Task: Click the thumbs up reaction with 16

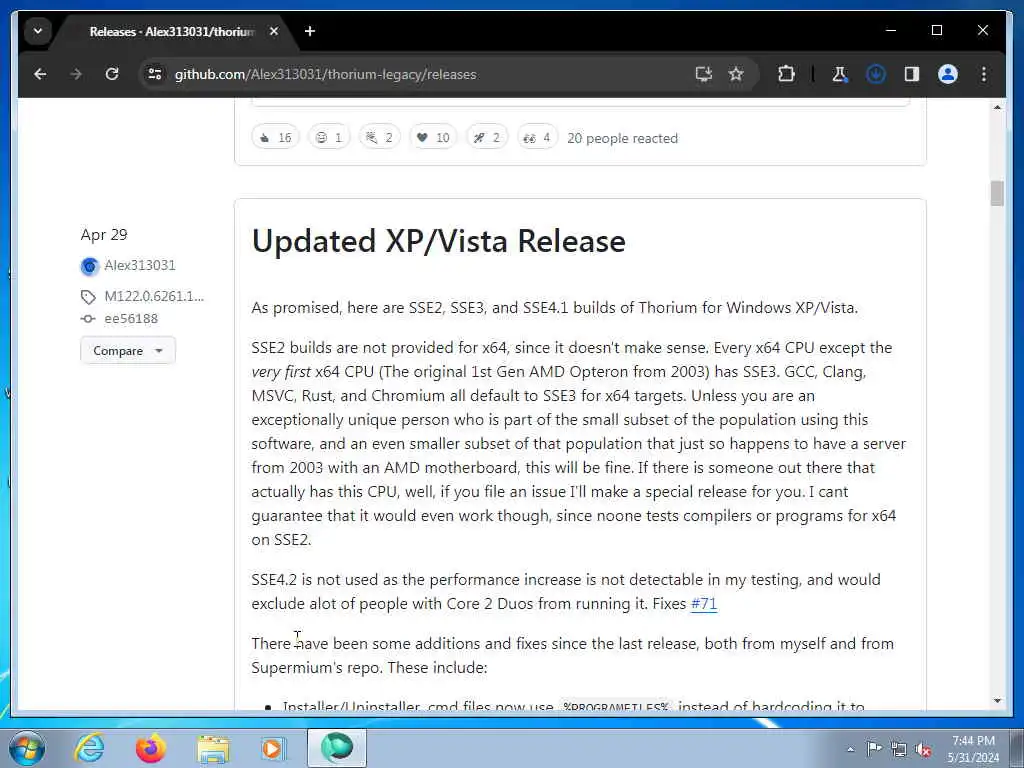Action: click(275, 138)
